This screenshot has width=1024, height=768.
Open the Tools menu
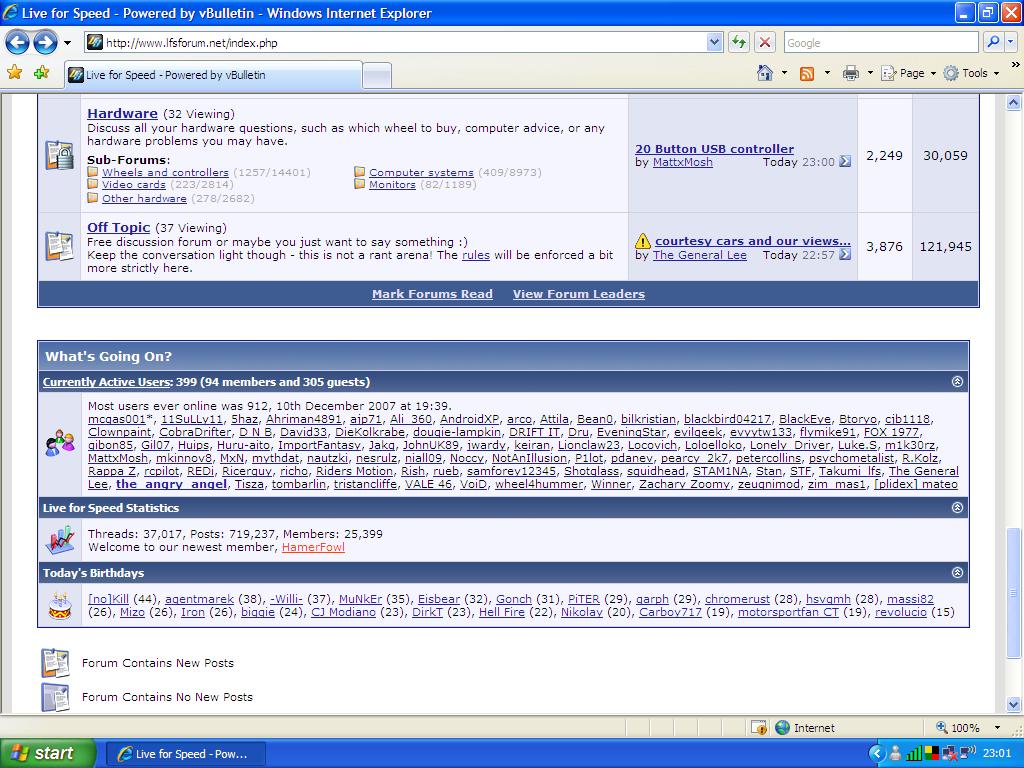point(972,73)
